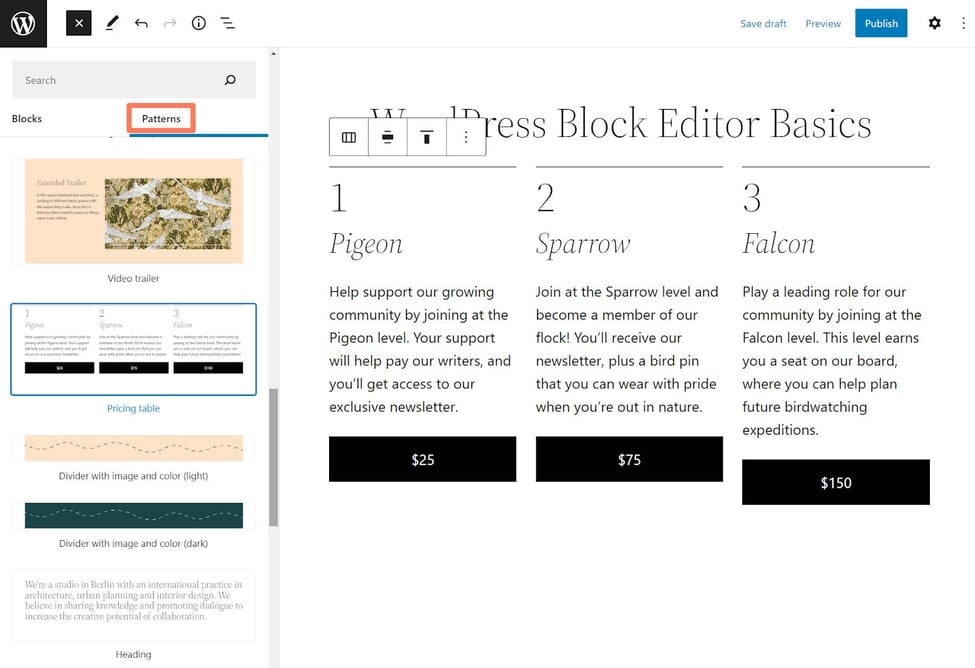Screen dimensions: 975x668
Task: Open the document Details info icon
Action: [199, 23]
